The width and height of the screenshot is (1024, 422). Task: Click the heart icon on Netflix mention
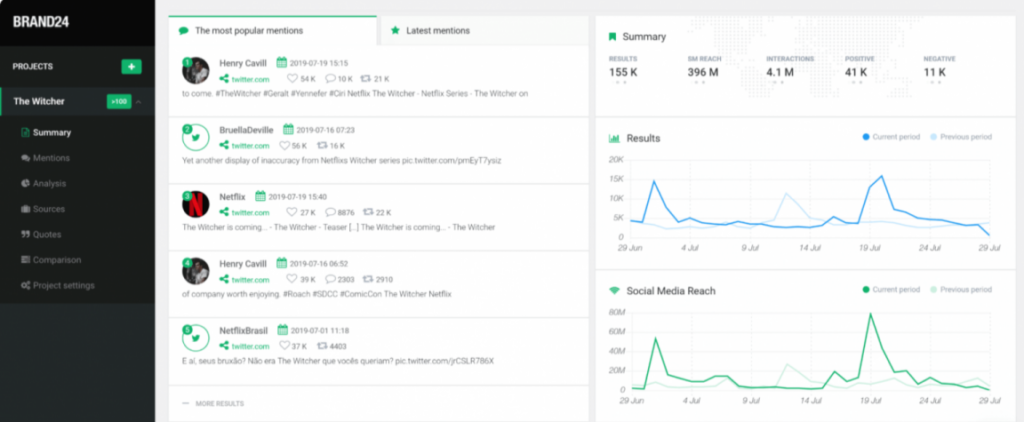pyautogui.click(x=292, y=212)
